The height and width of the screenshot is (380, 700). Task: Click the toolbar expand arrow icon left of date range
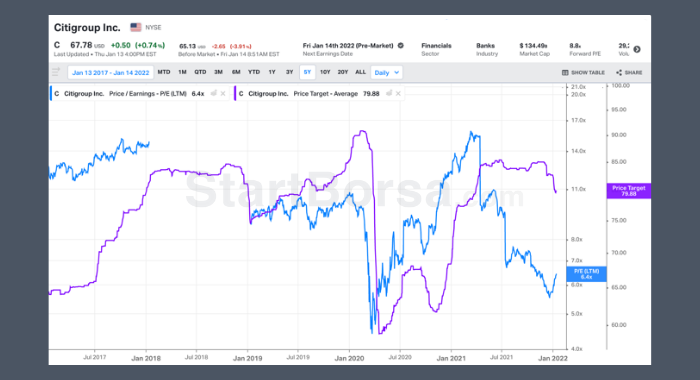(x=56, y=72)
